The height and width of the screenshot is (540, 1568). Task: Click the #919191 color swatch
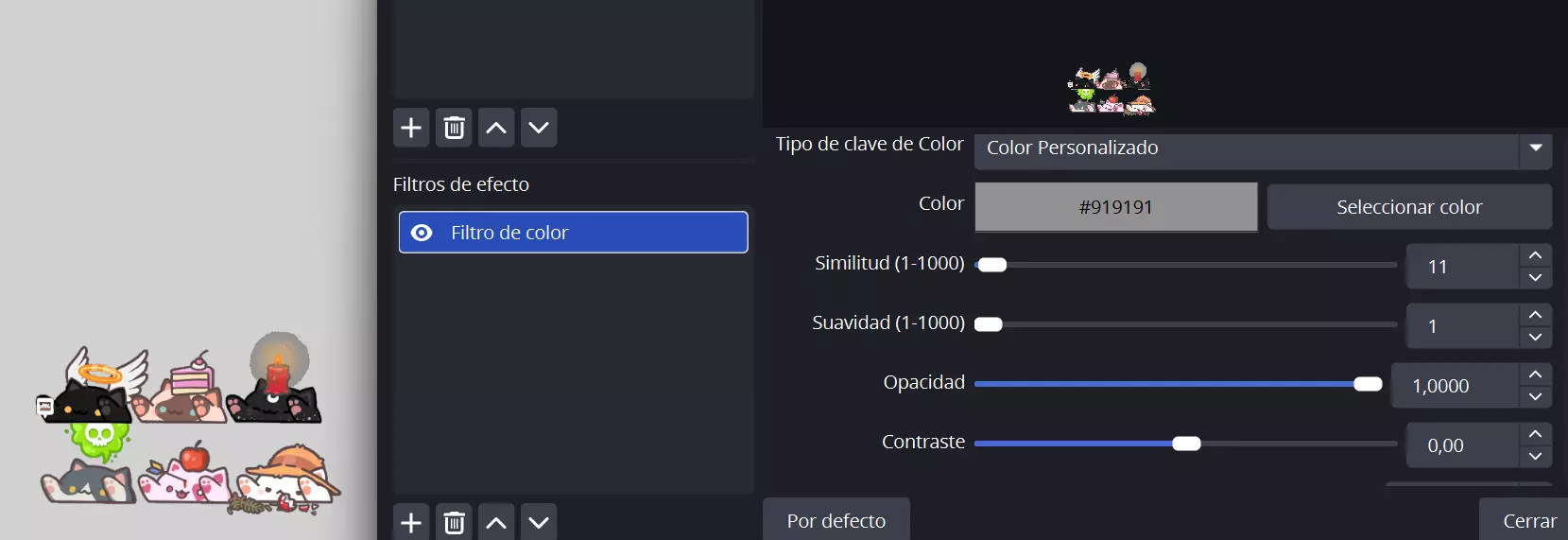point(1115,207)
